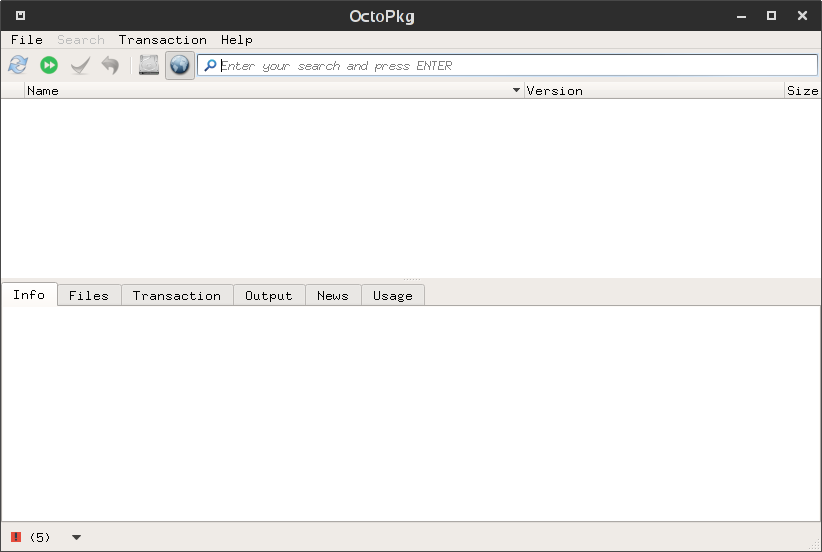The image size is (822, 552).
Task: Click the commit checkmark icon
Action: pos(80,66)
